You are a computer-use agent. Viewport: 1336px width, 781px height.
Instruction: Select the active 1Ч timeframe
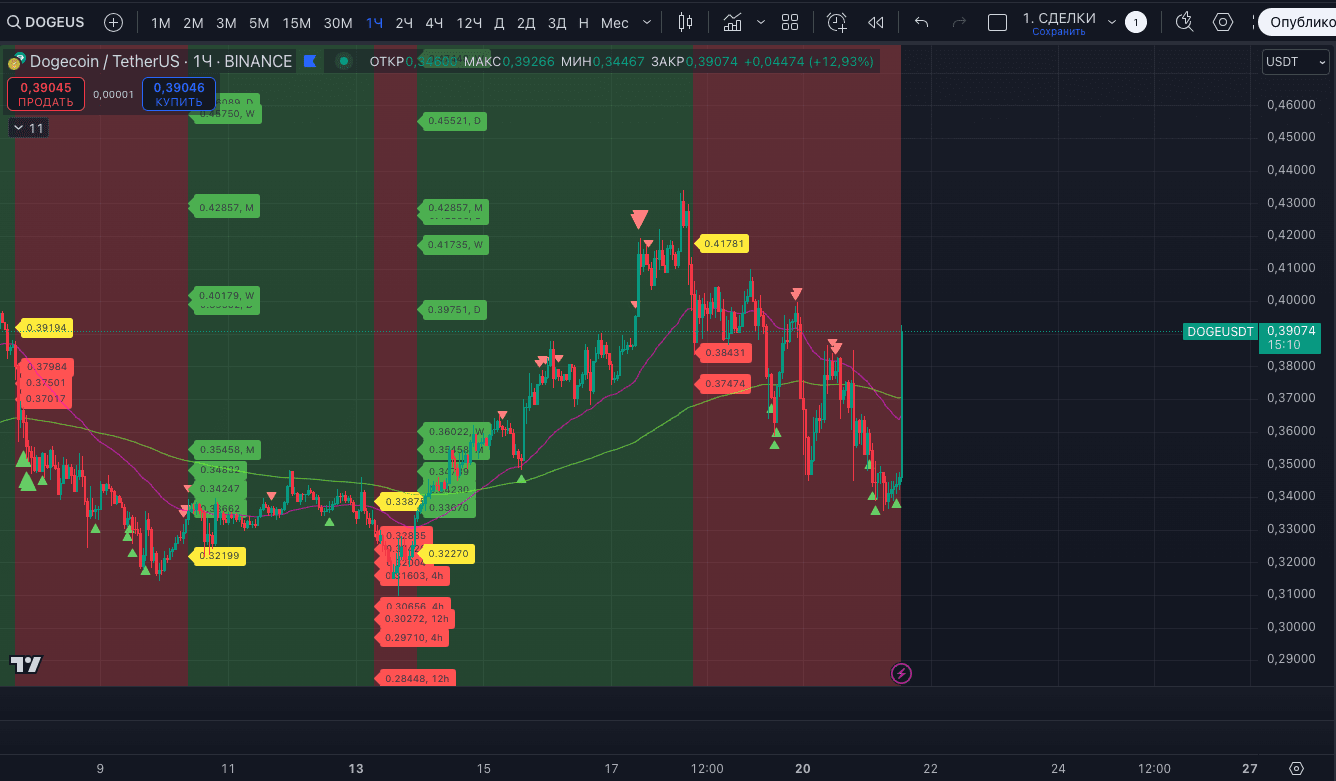pos(374,22)
